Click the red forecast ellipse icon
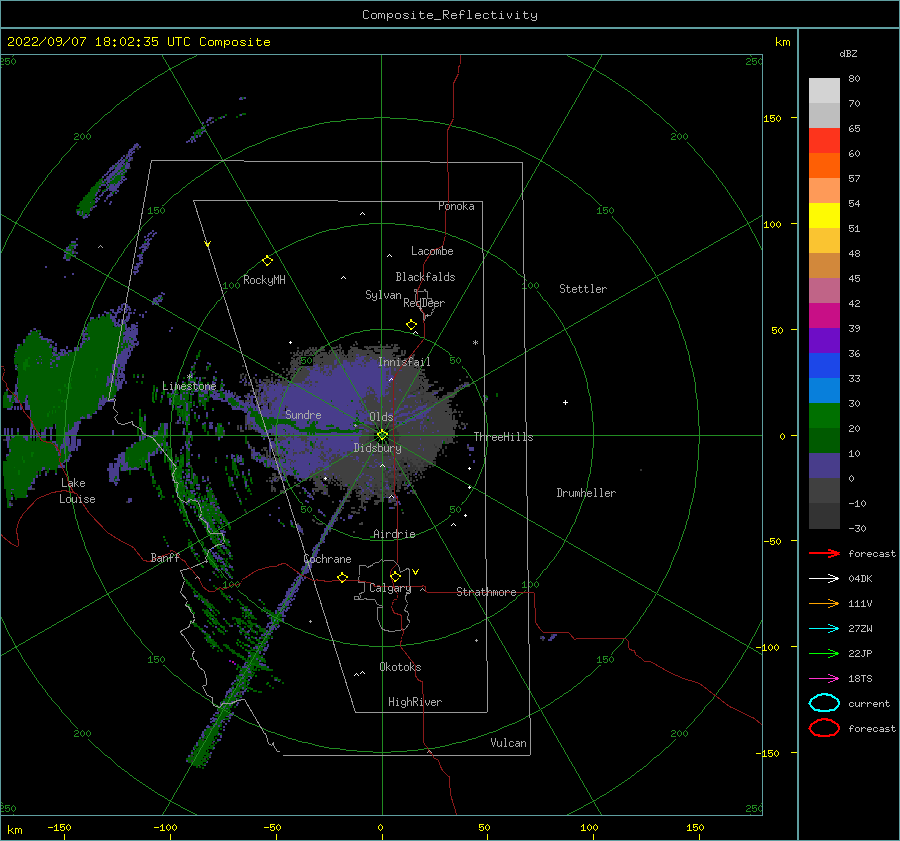The height and width of the screenshot is (841, 900). 824,728
